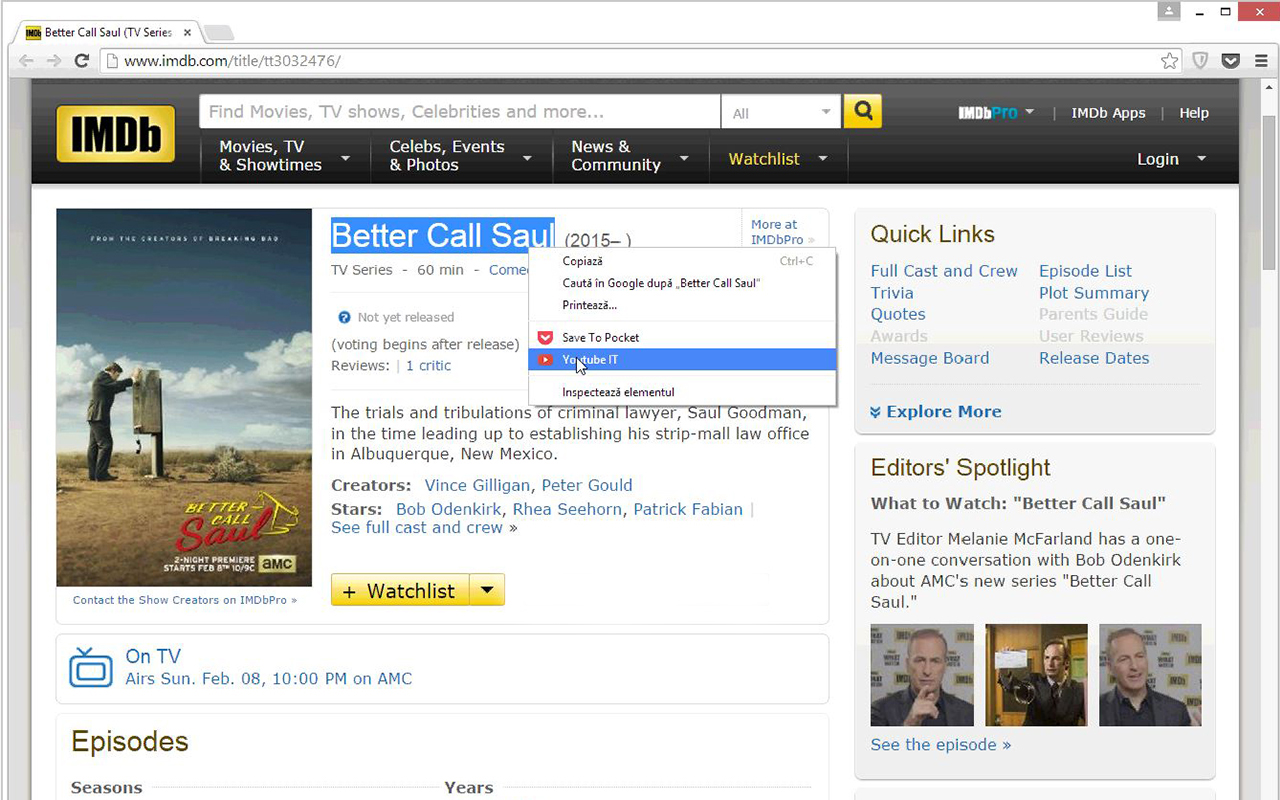Viewport: 1280px width, 800px height.
Task: Choose Printează... in the context menu
Action: pos(682,305)
